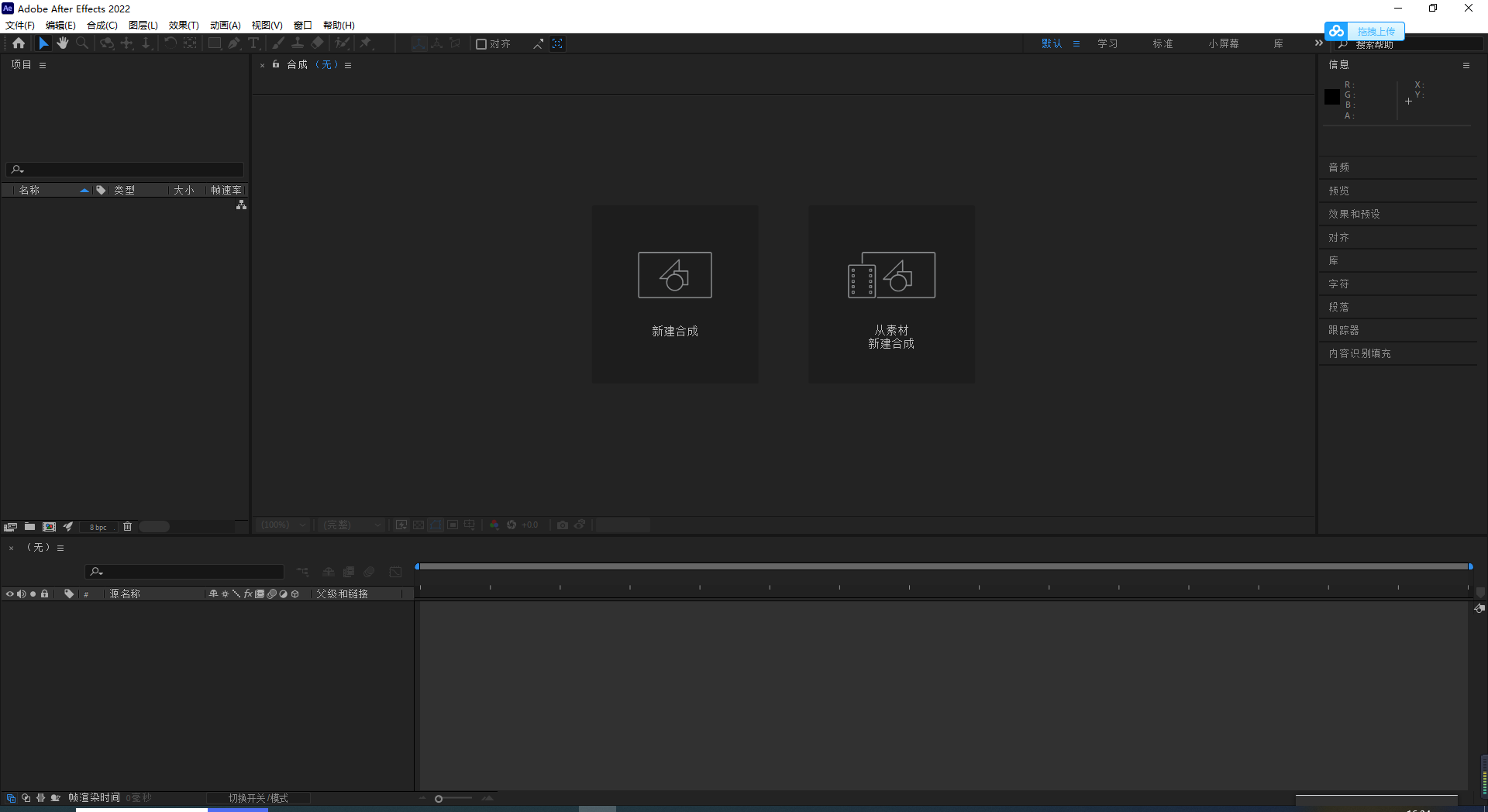Click the Home icon in toolbar

tap(19, 43)
